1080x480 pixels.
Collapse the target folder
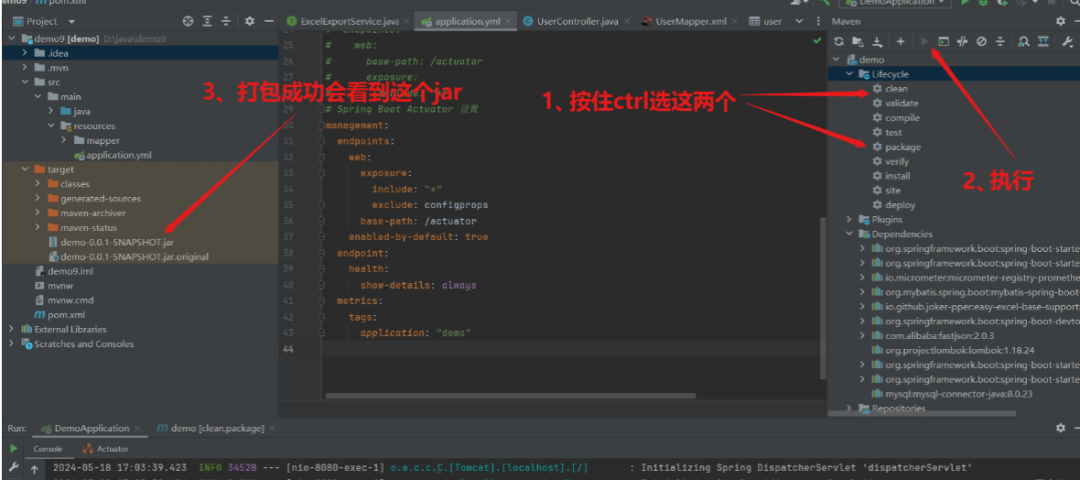[x=25, y=169]
